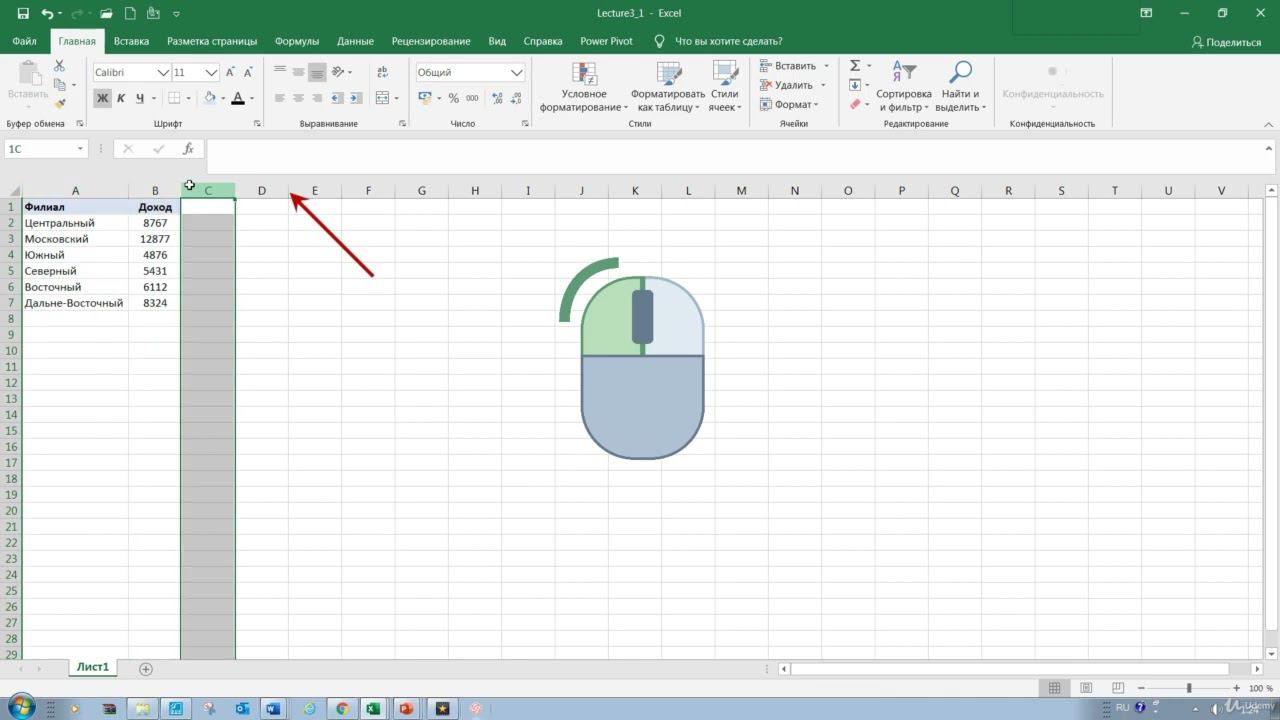Viewport: 1280px width, 720px height.
Task: Toggle Italic (К) formatting
Action: 121,98
